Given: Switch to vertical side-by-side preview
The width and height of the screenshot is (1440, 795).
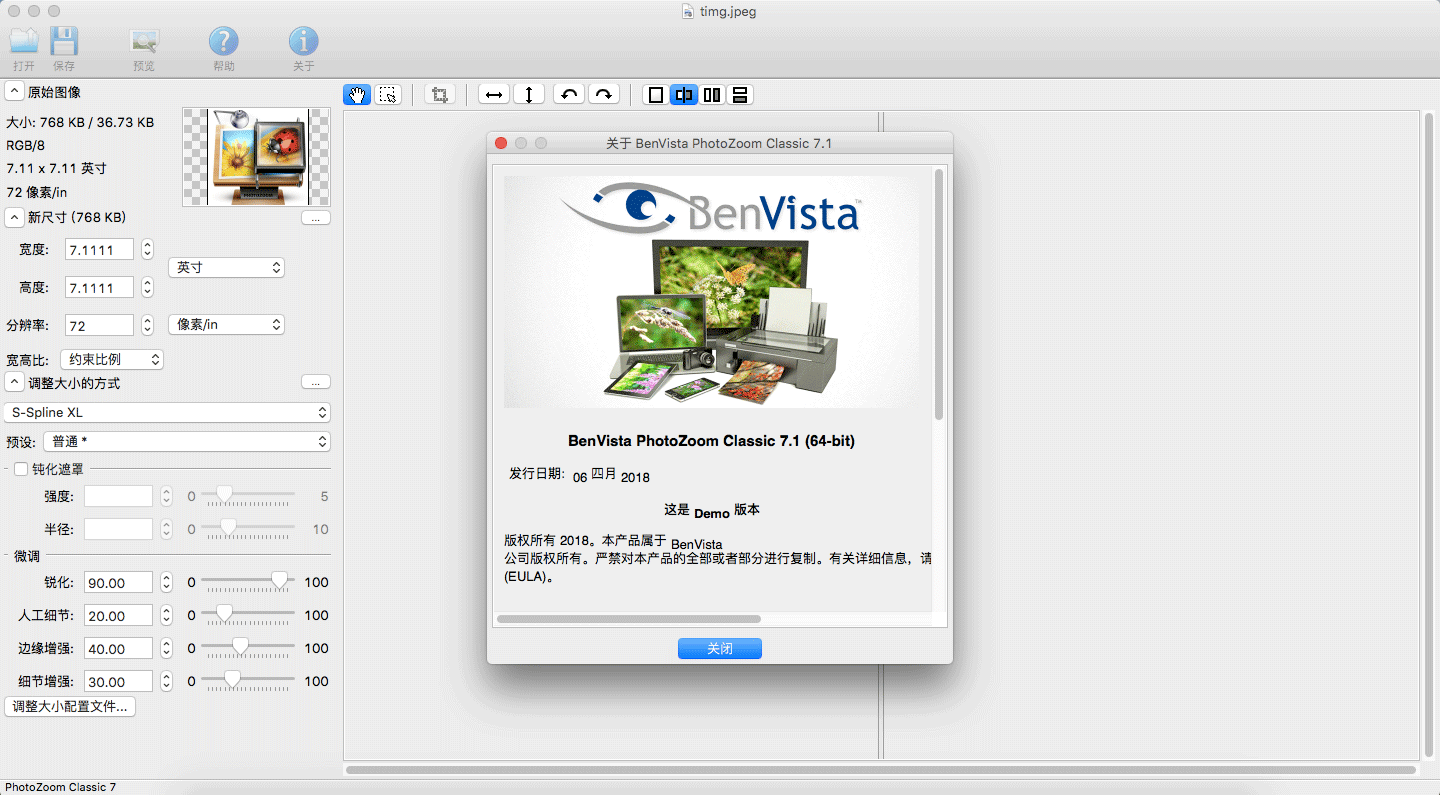Looking at the screenshot, I should click(x=712, y=95).
